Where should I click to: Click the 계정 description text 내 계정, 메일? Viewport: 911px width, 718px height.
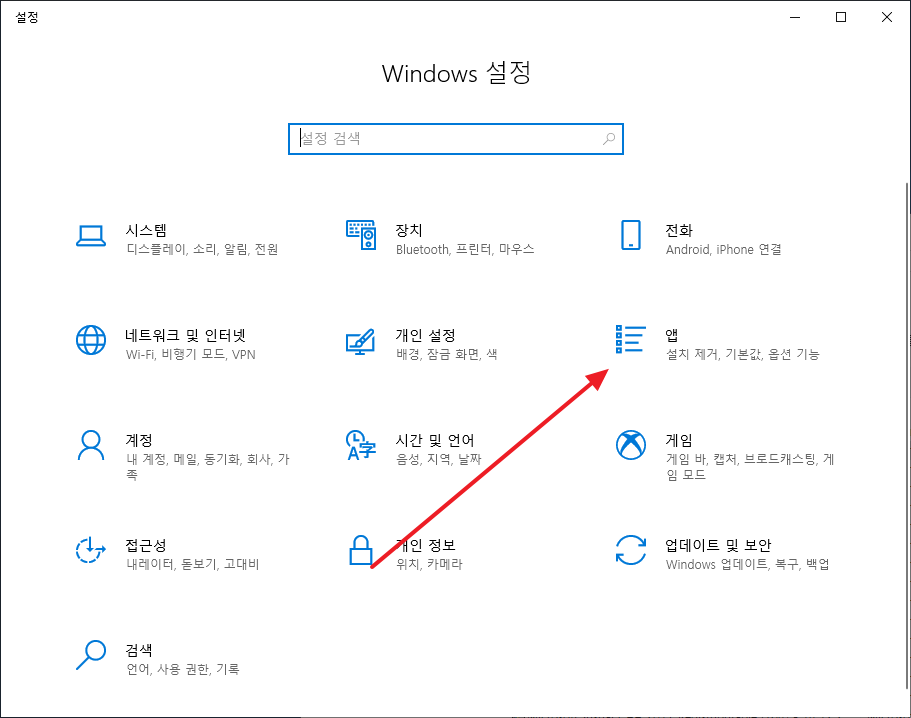point(162,459)
